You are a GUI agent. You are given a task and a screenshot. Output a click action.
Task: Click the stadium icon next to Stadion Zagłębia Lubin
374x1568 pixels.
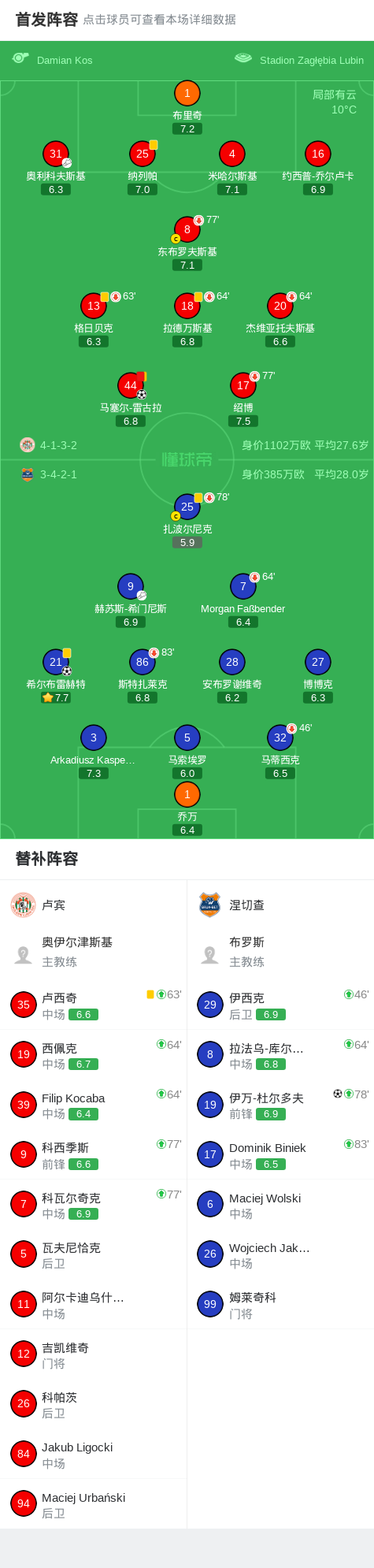point(243,58)
